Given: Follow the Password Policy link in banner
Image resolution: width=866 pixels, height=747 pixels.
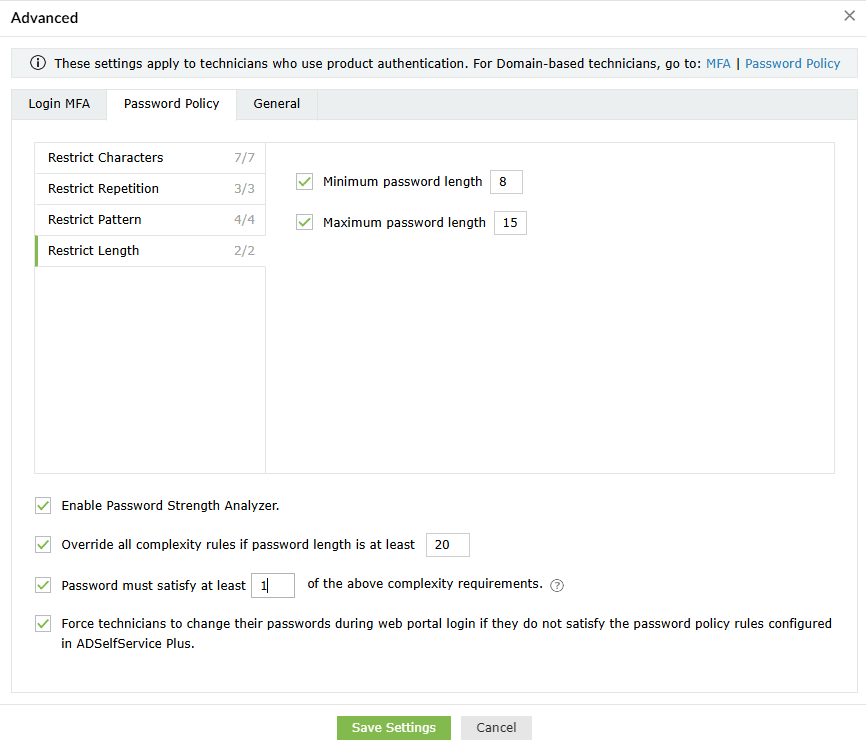Looking at the screenshot, I should click(x=792, y=63).
